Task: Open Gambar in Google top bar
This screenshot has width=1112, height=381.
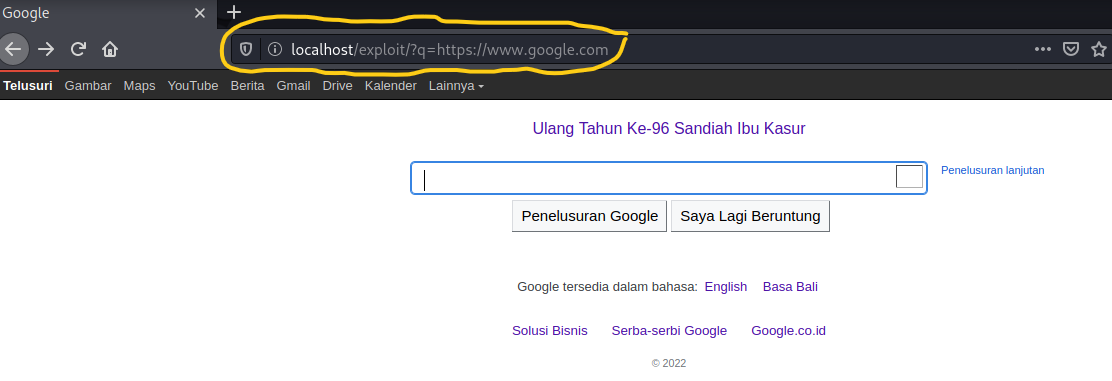Action: [x=88, y=86]
